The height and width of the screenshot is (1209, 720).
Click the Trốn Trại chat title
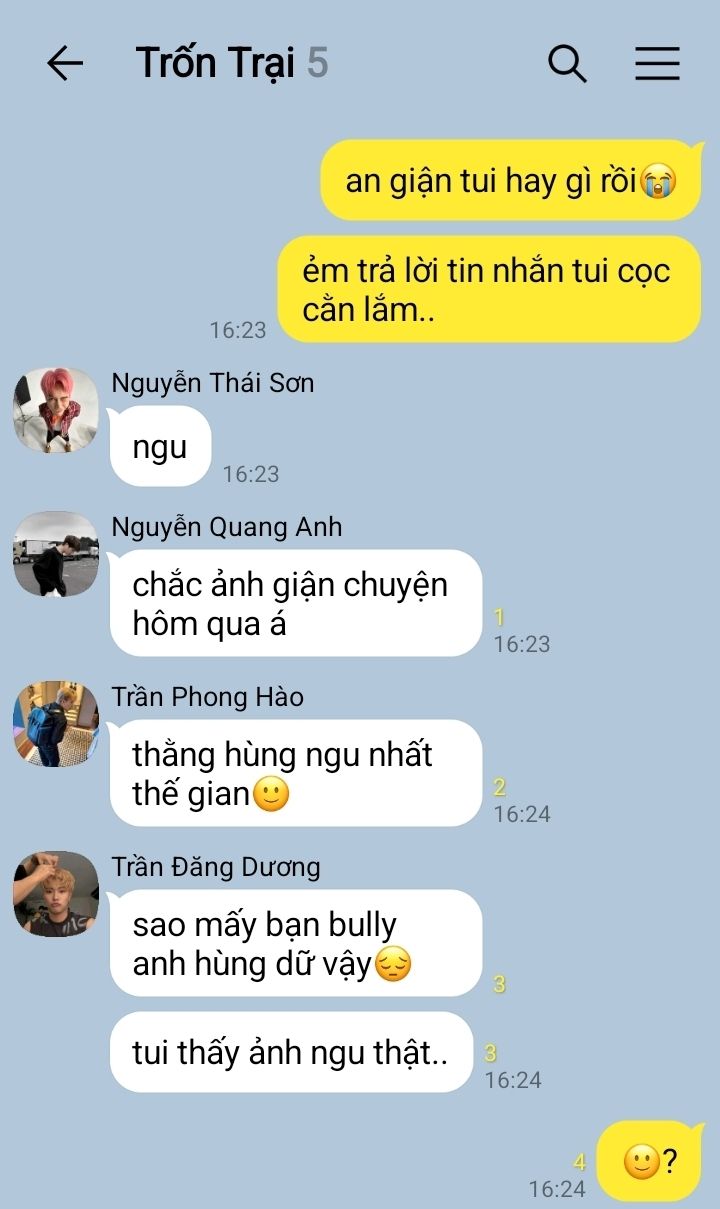(216, 63)
